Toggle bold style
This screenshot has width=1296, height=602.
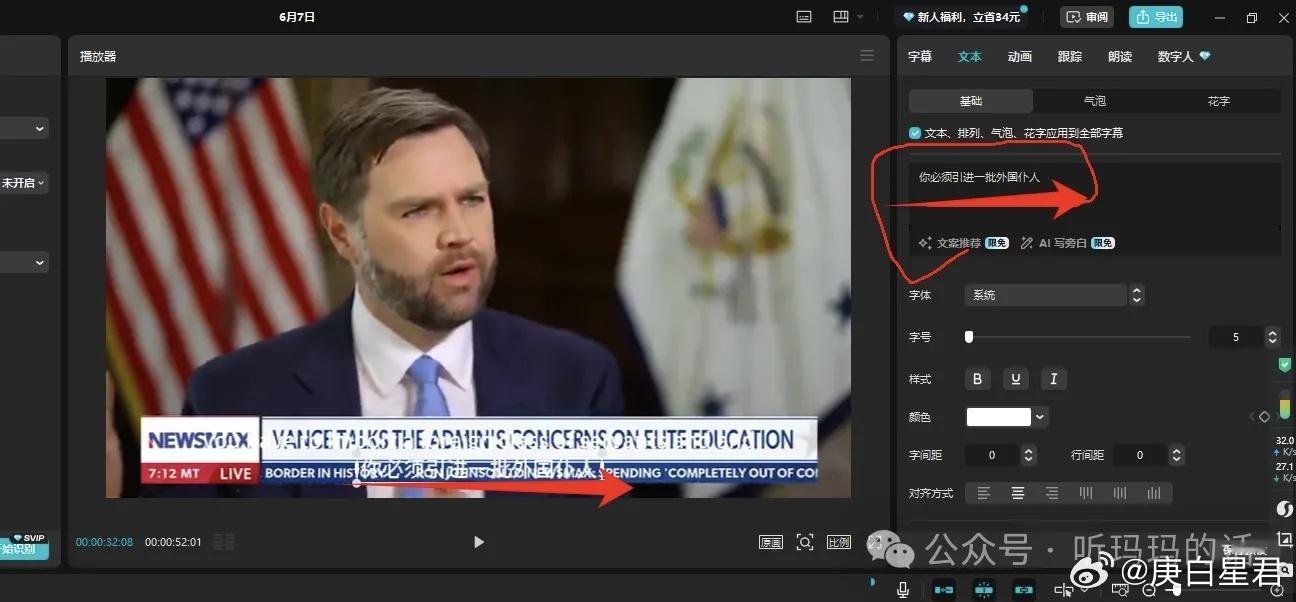pos(978,379)
